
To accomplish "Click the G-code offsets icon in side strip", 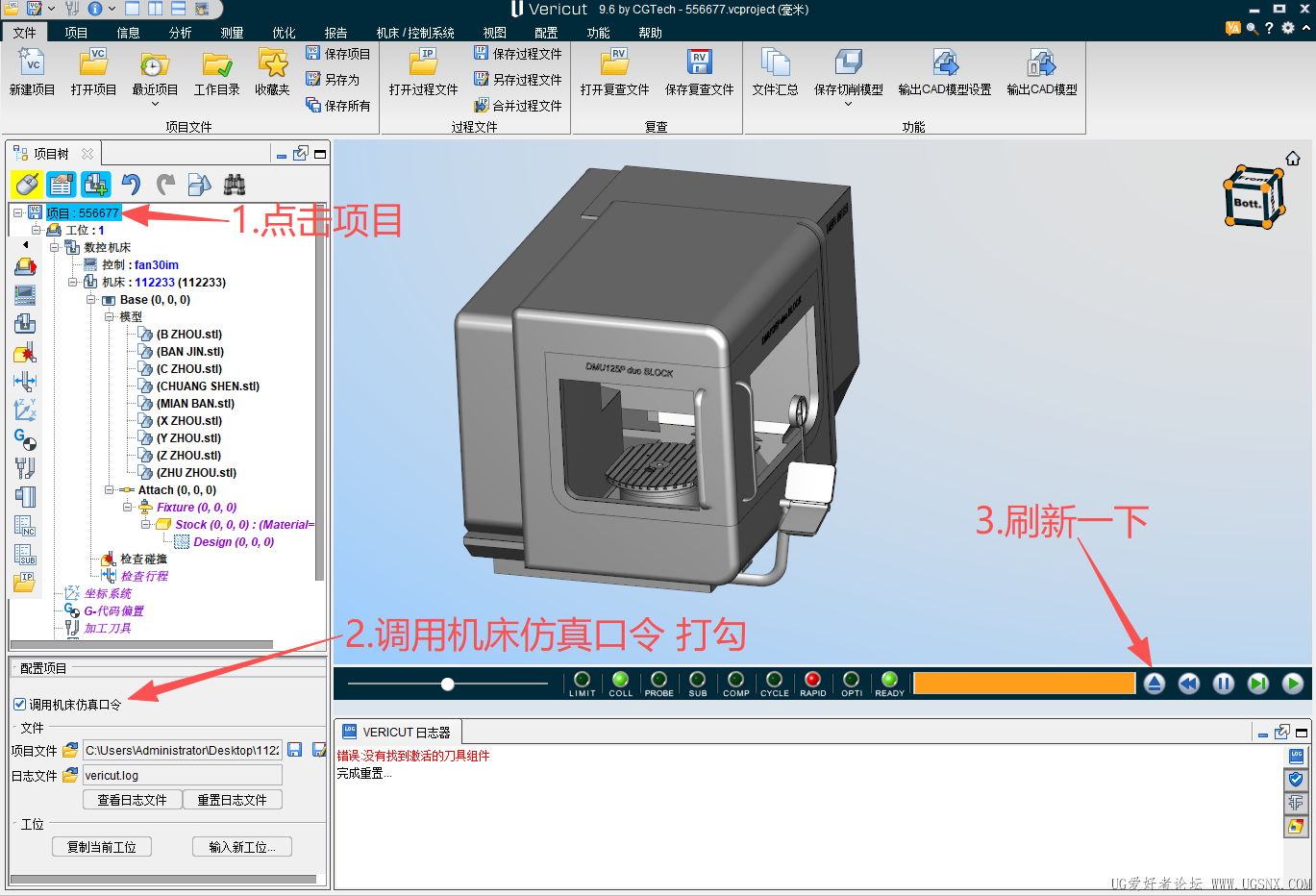I will pyautogui.click(x=25, y=439).
